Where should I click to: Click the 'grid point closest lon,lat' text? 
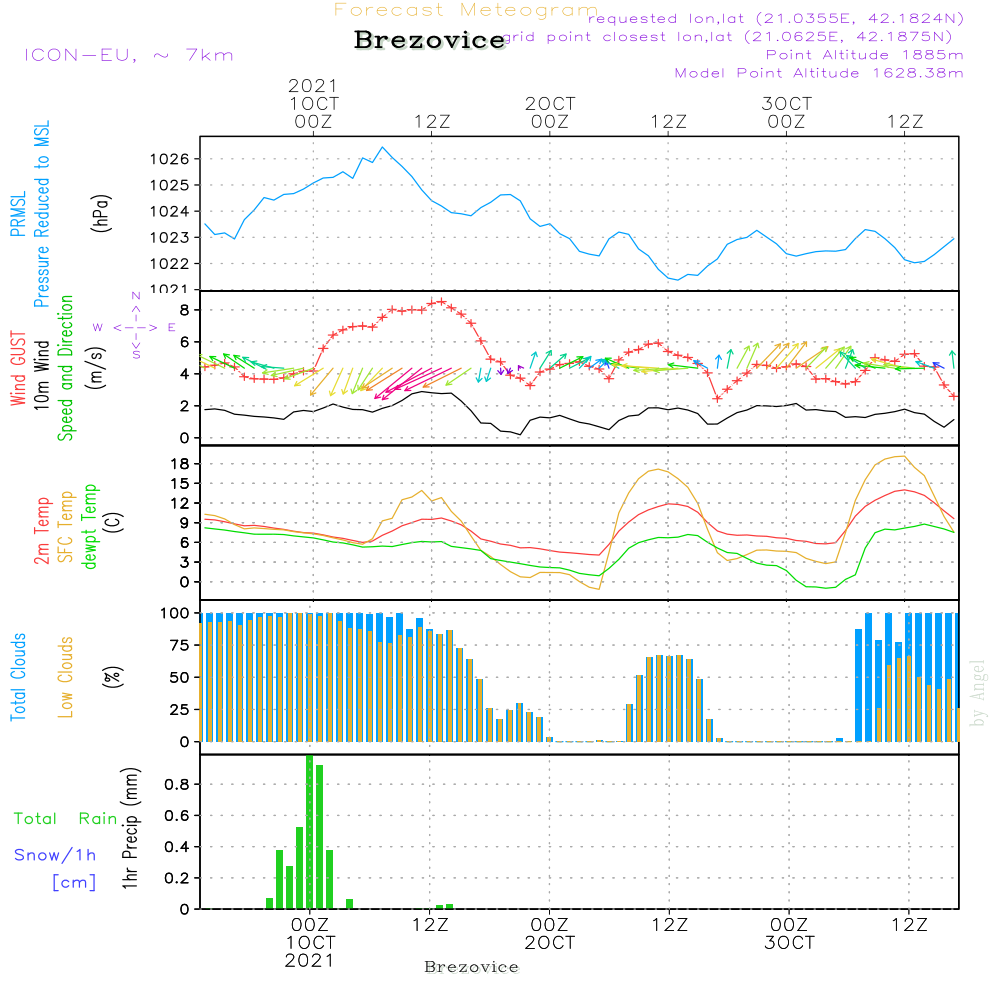(728, 37)
